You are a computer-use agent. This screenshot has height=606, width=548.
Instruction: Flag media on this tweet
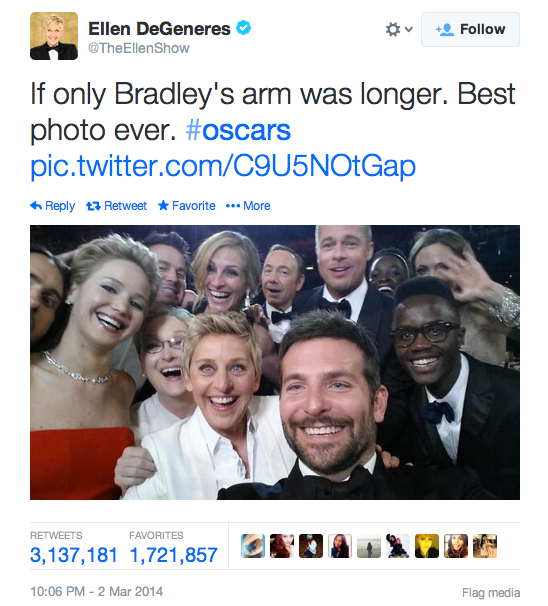491,592
